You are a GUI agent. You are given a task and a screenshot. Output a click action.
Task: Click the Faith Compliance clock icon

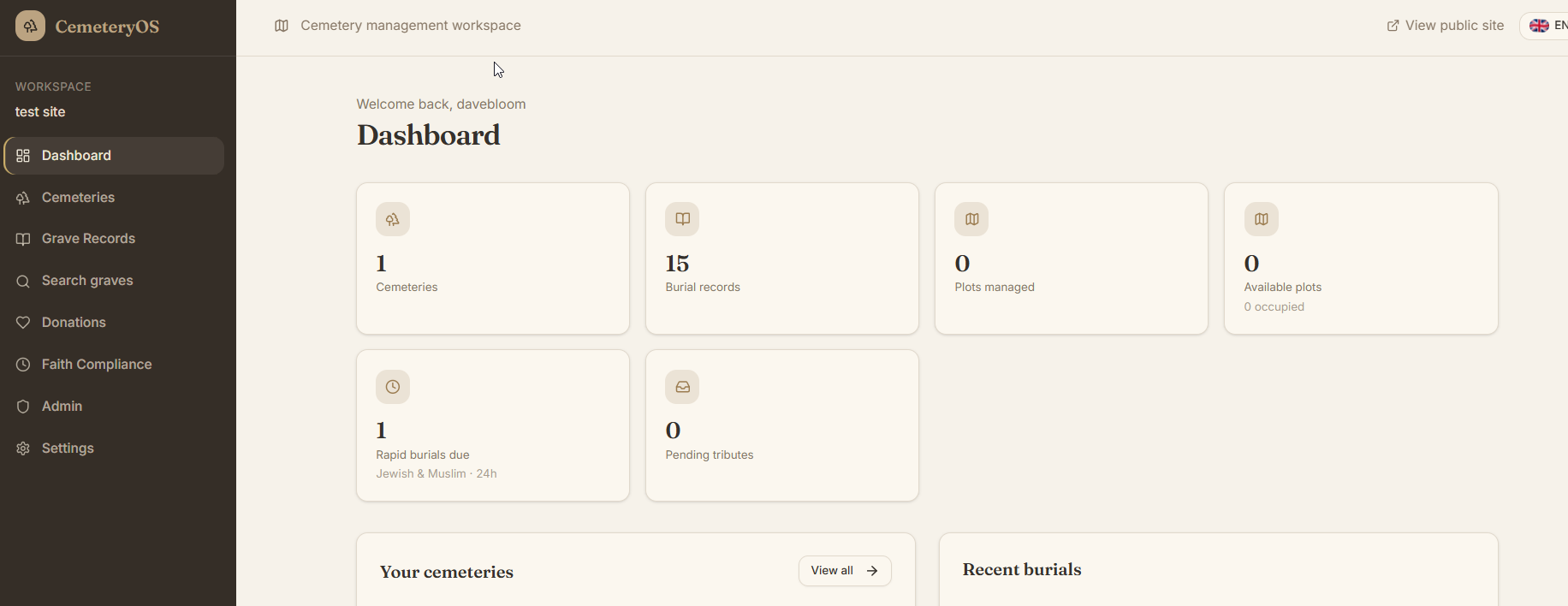(x=23, y=365)
